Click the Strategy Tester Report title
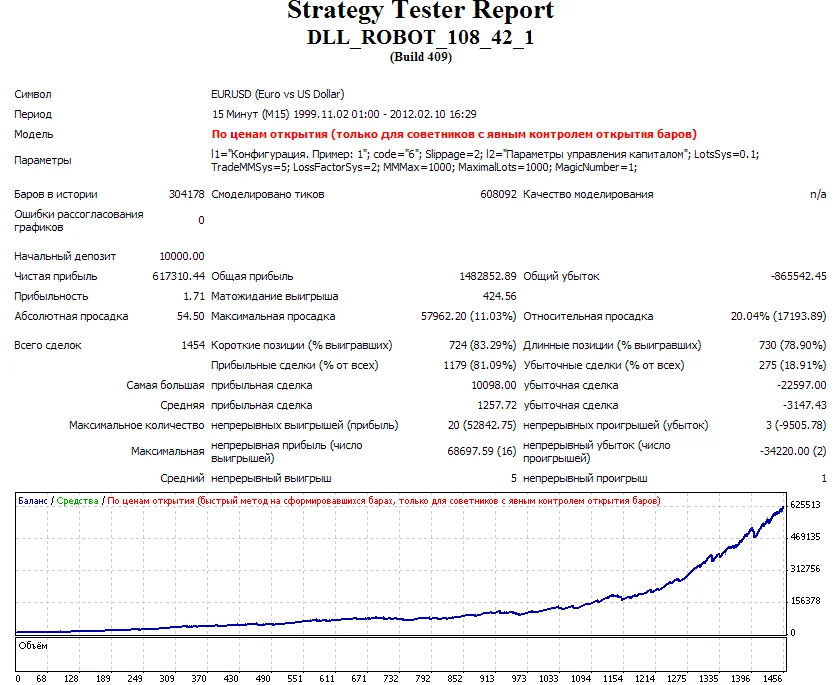 pos(420,10)
